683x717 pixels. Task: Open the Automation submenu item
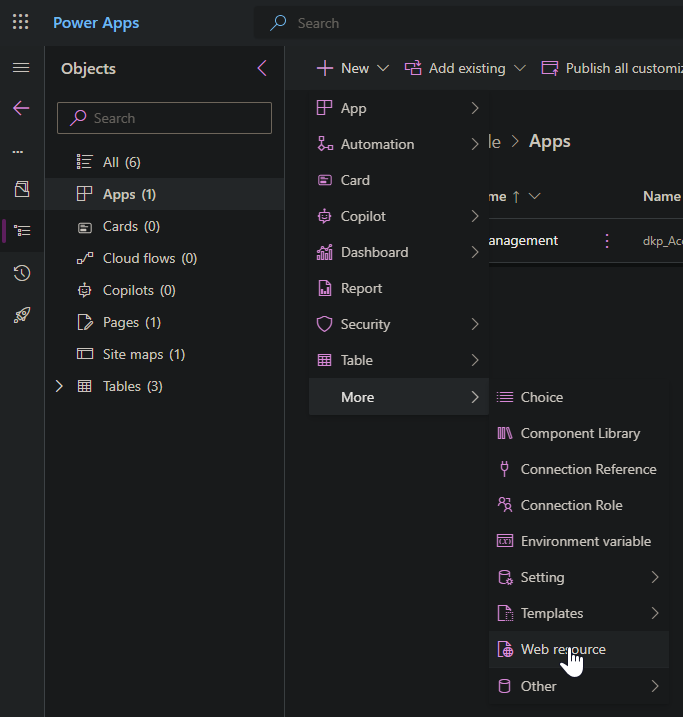coord(399,144)
